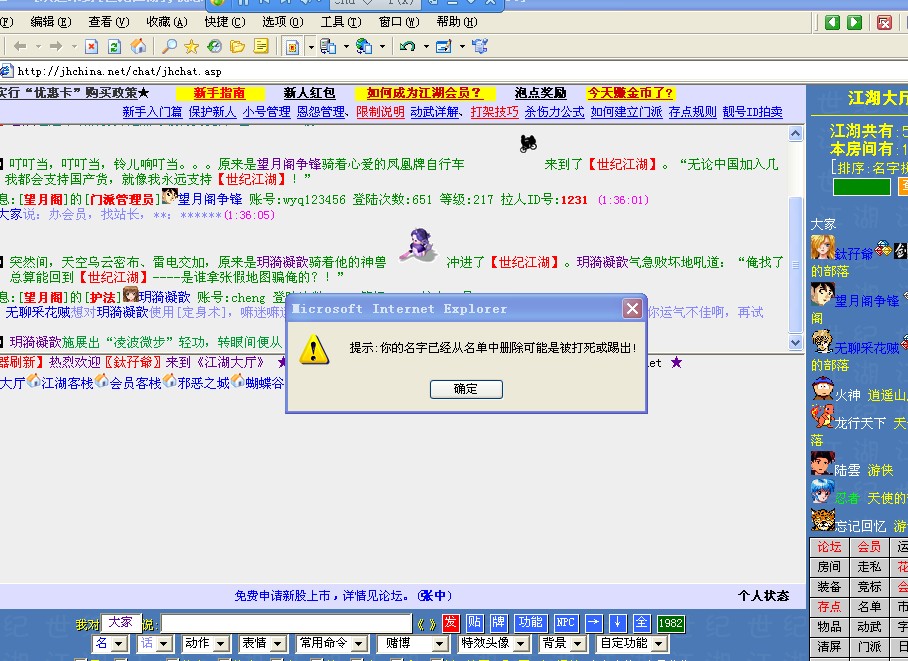The image size is (908, 661).
Task: Go to the Home page icon
Action: point(138,46)
